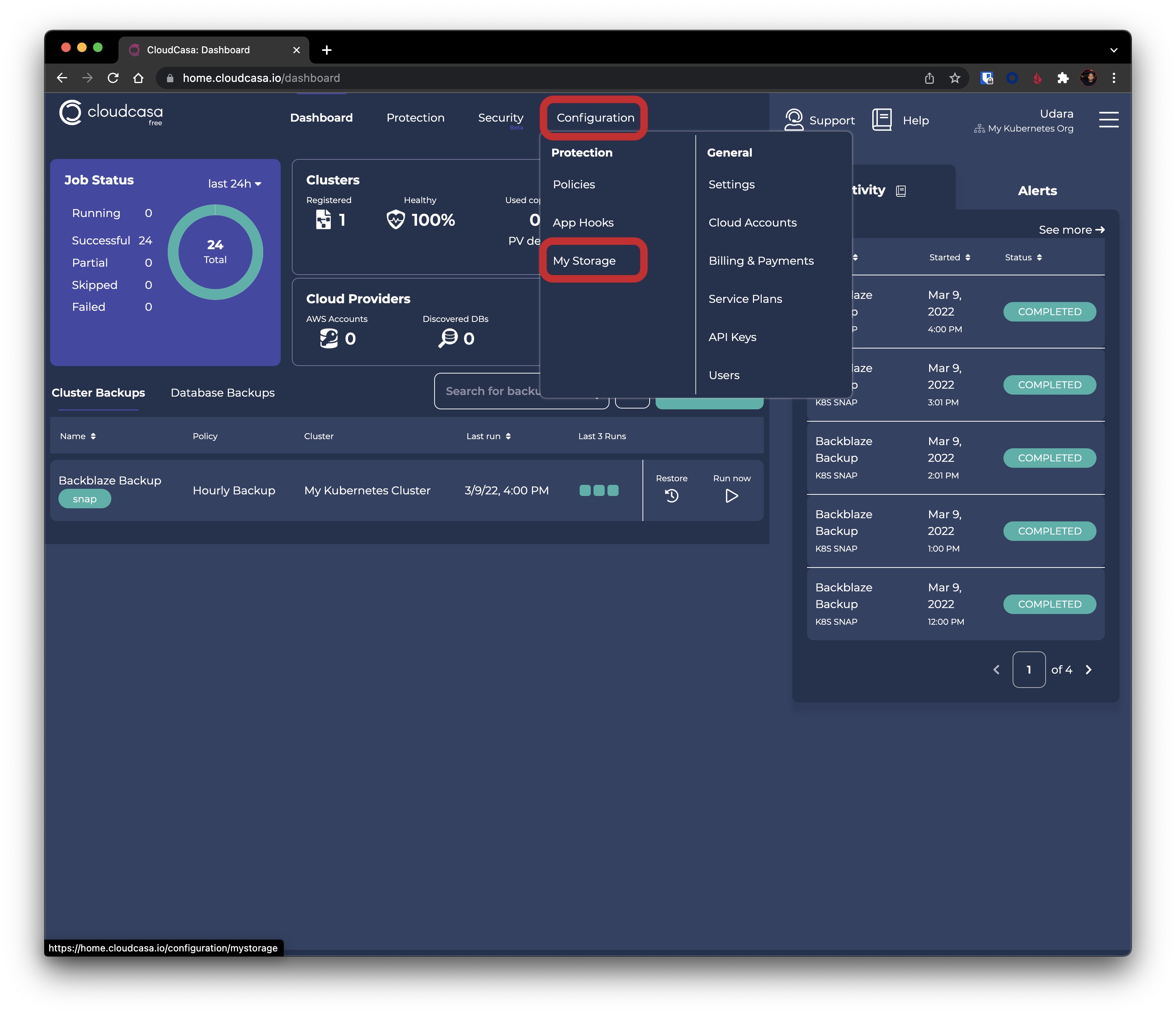Open the Dashboard nav item
Image resolution: width=1176 pixels, height=1015 pixels.
(x=321, y=118)
